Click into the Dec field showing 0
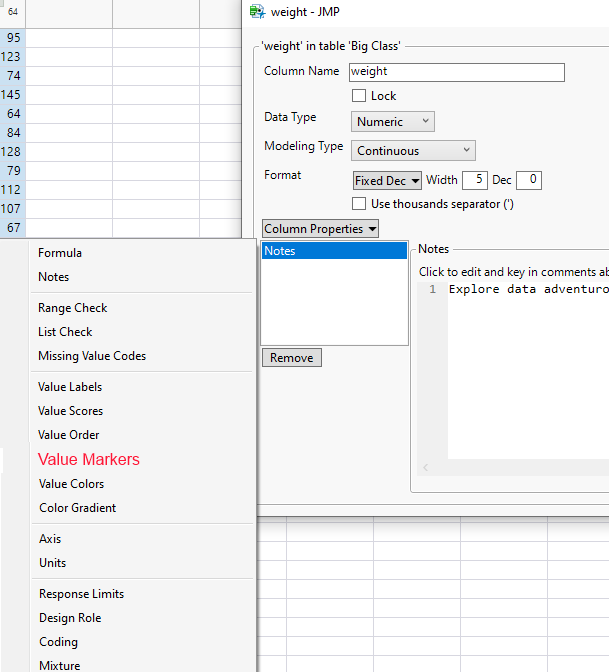Image resolution: width=609 pixels, height=672 pixels. tap(529, 180)
